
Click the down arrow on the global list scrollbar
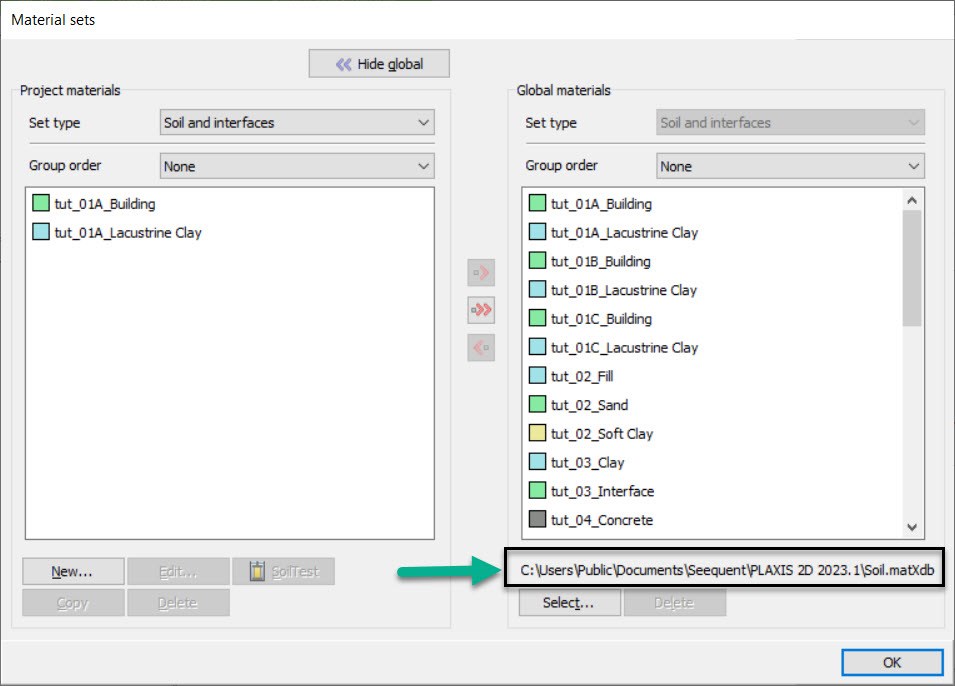click(911, 527)
